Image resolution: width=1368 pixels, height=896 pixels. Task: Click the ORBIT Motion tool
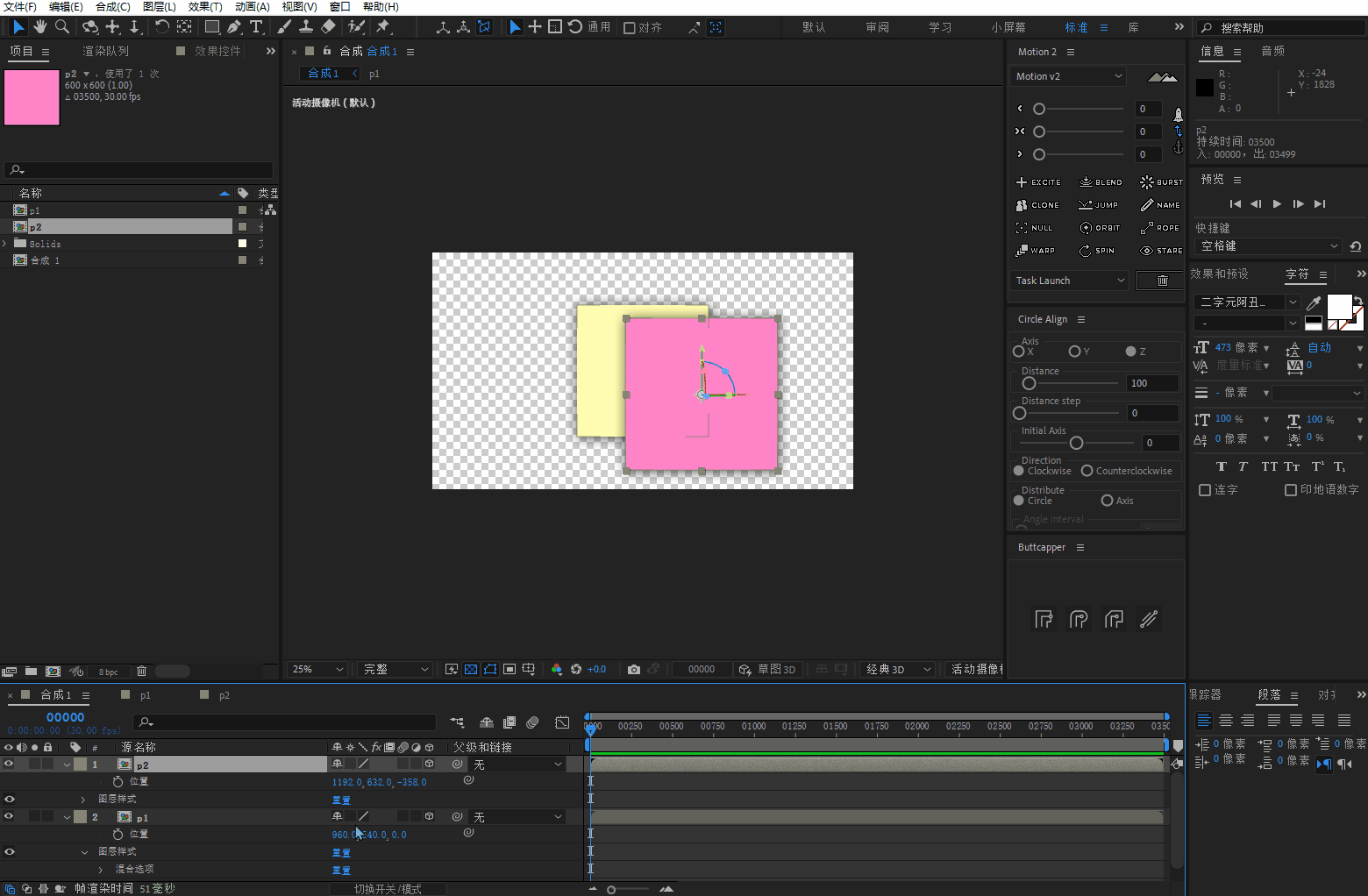[x=1100, y=228]
